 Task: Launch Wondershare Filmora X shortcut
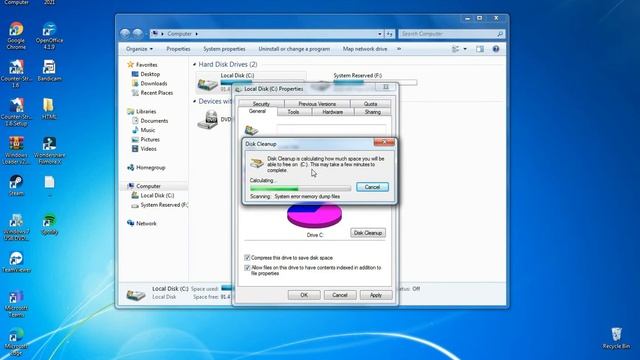(49, 150)
